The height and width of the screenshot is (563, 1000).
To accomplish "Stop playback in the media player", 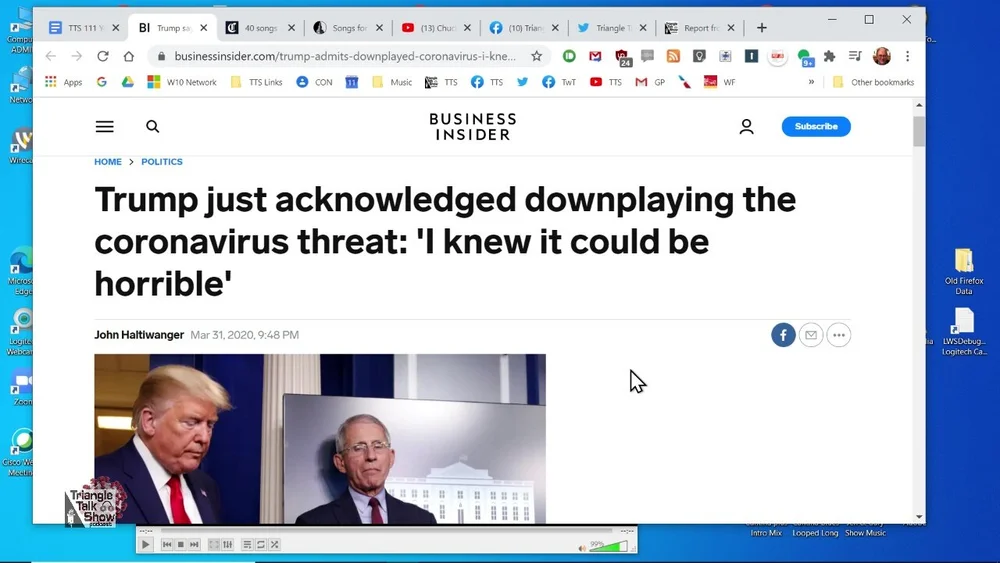I will coord(180,545).
